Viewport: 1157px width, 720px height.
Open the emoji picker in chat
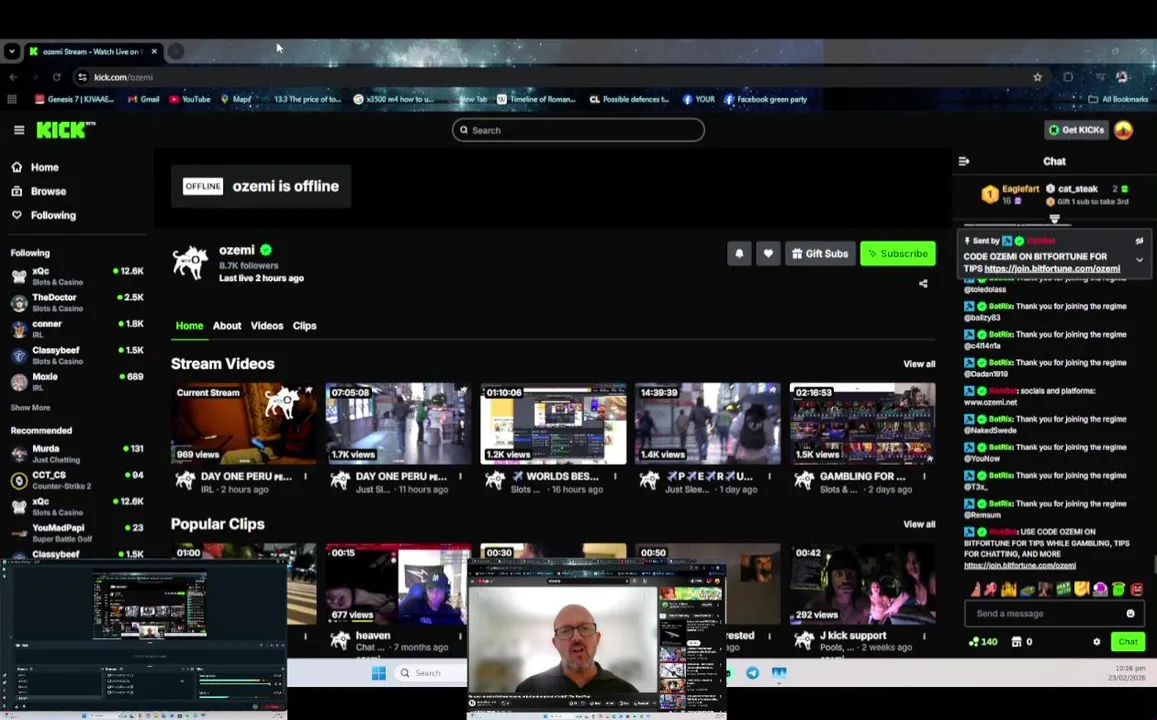pos(1130,613)
